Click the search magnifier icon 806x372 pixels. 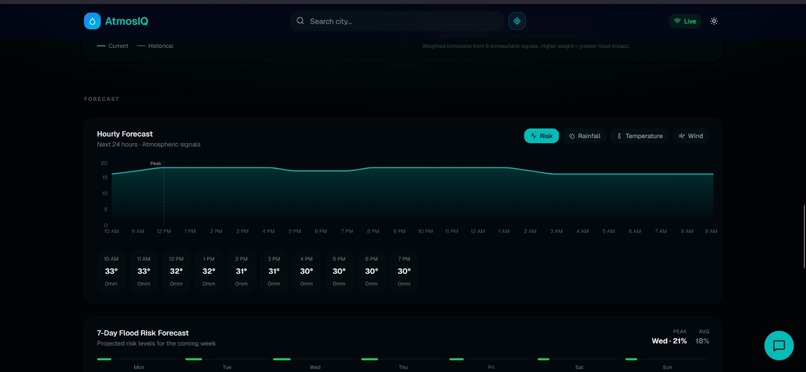(300, 21)
